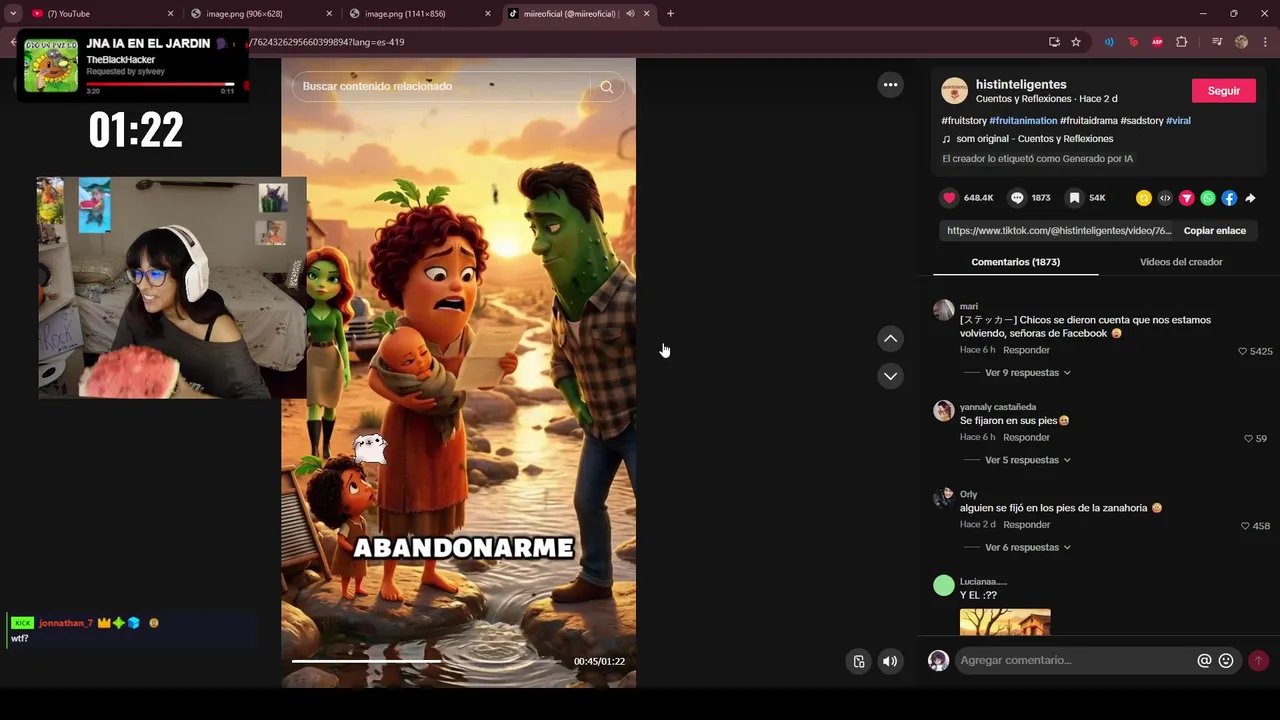Open histinteligentes username link
Screen dimensions: 1280x720
pos(1021,85)
